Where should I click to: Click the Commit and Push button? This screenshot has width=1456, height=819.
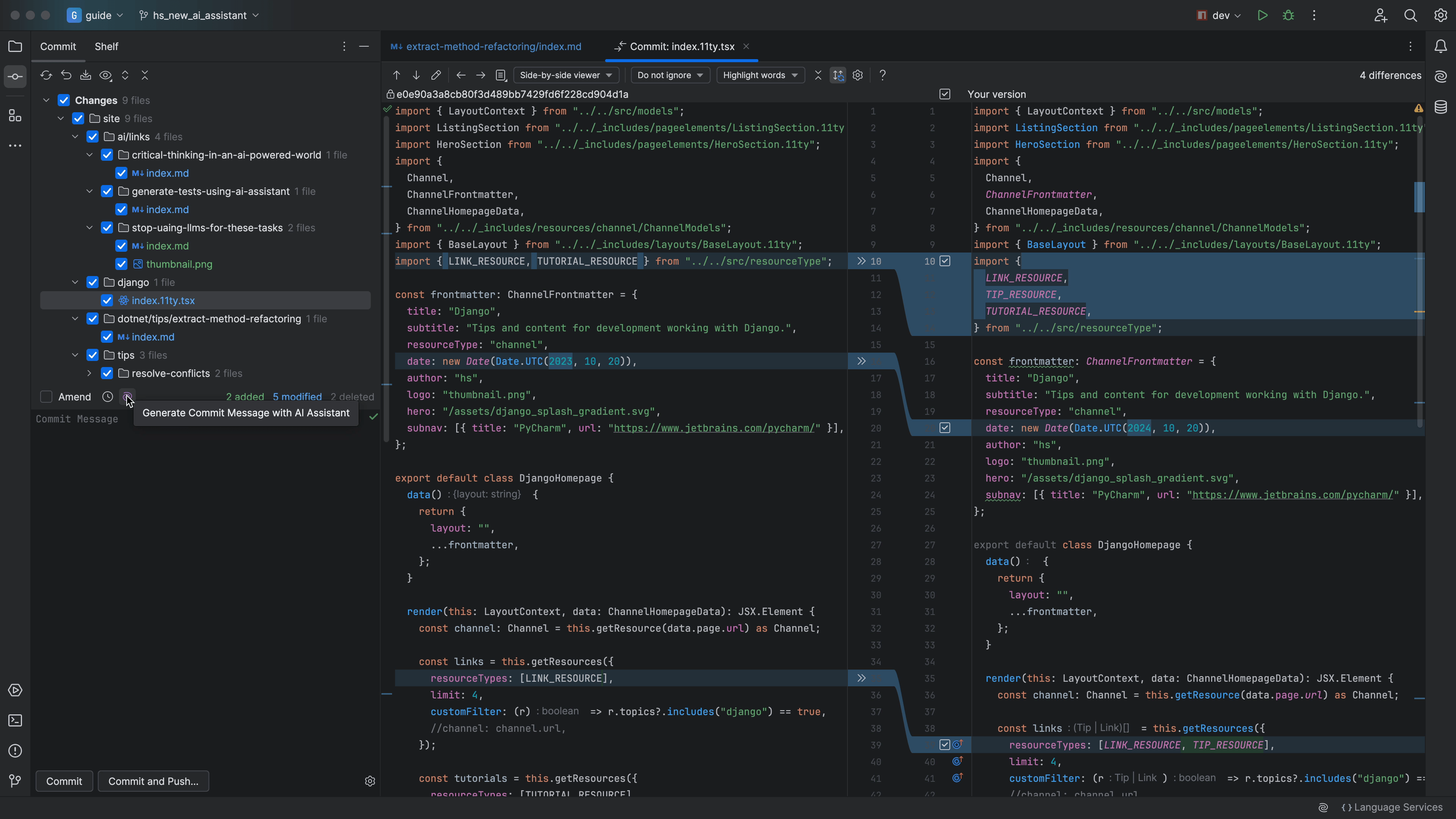click(x=153, y=781)
